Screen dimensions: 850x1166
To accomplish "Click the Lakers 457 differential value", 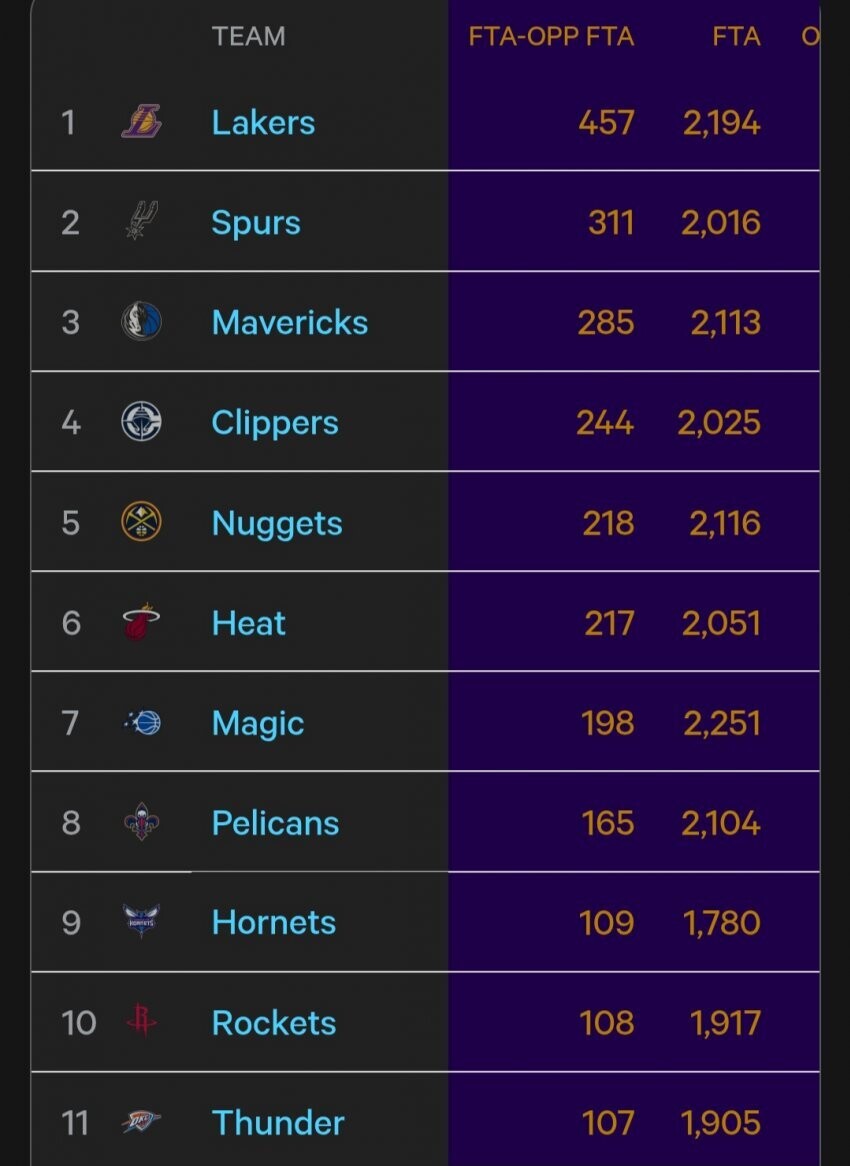I will [x=606, y=123].
